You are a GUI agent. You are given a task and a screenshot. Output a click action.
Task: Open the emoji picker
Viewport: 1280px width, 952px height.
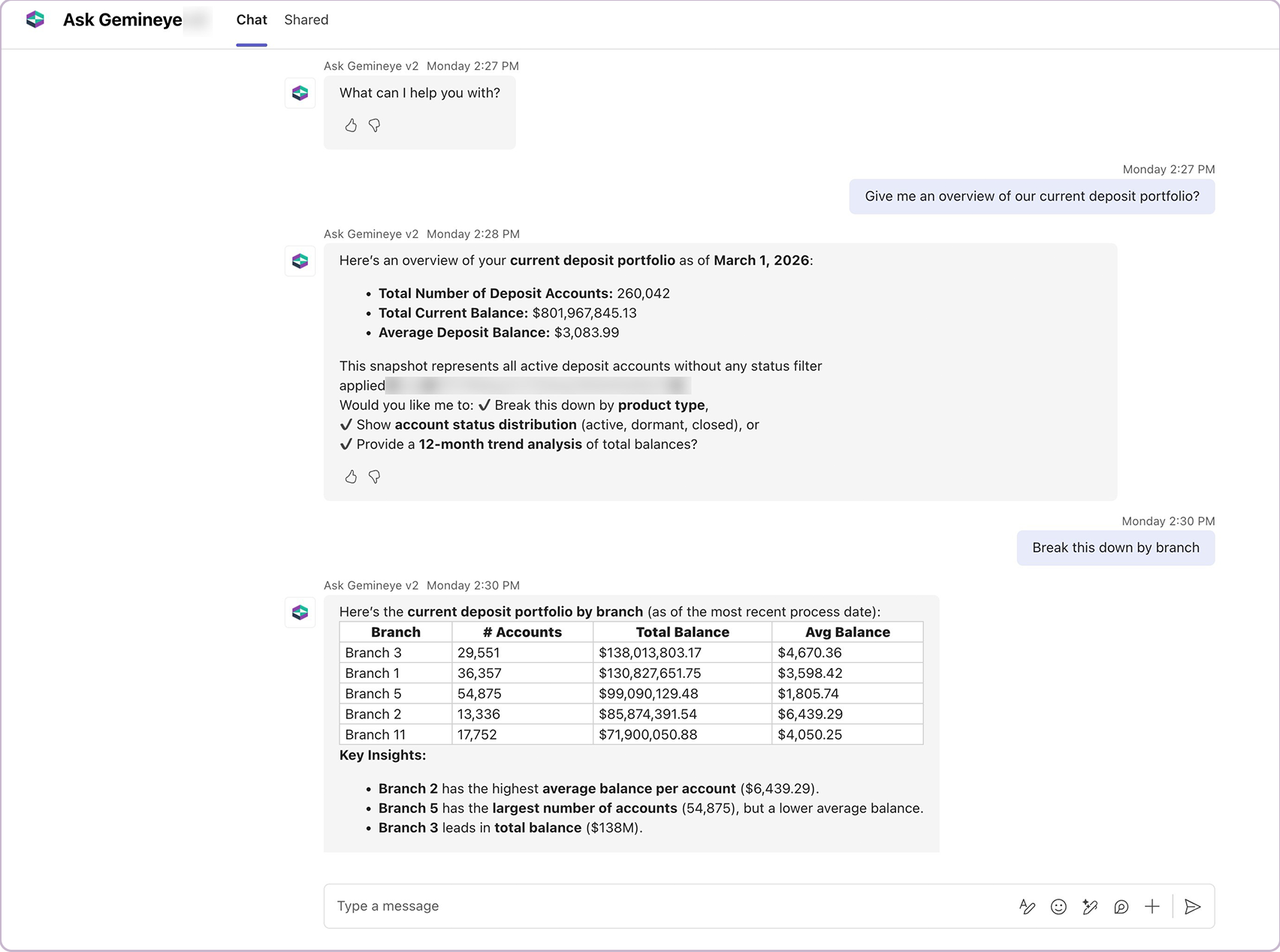(1058, 907)
